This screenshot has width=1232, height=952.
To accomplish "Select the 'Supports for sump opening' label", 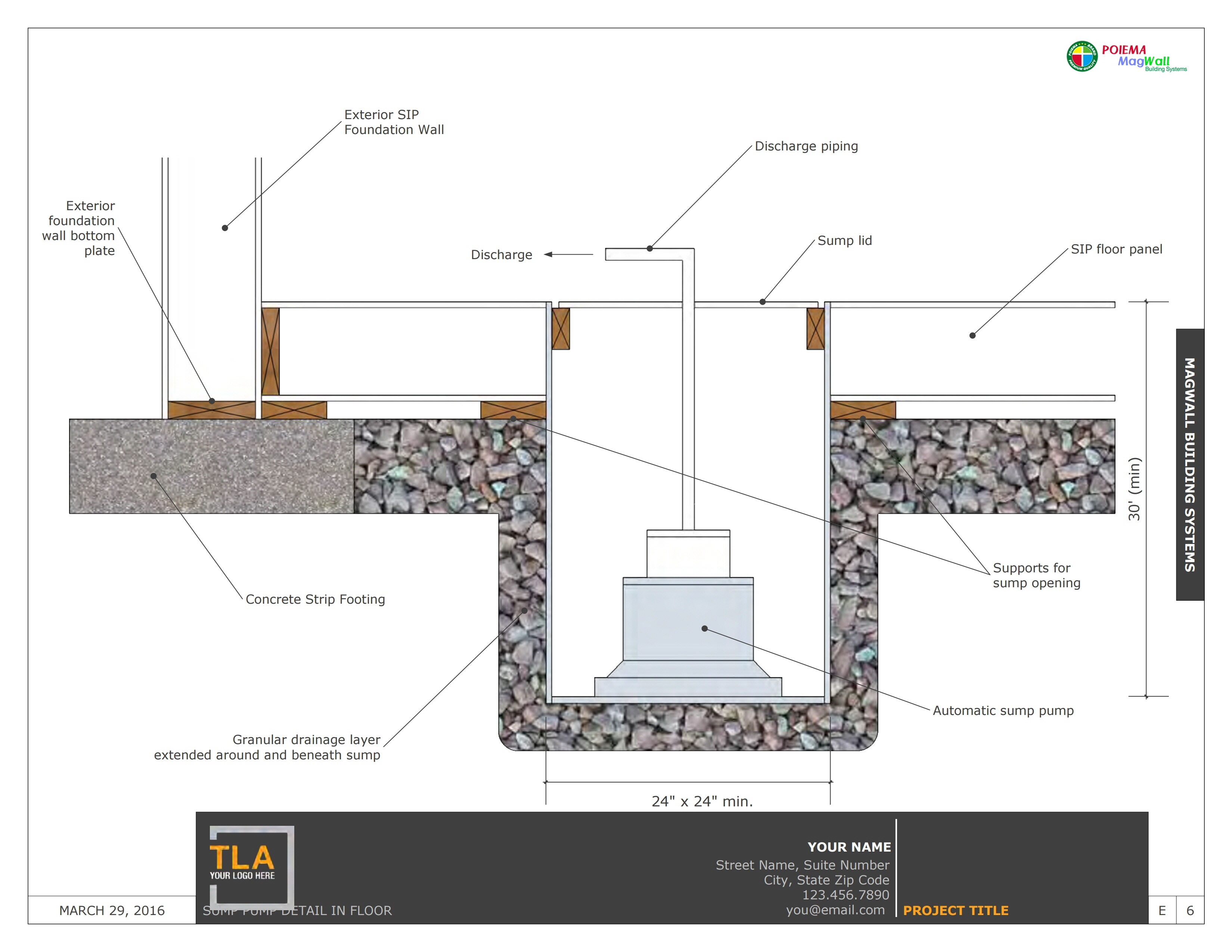I will [x=1036, y=575].
